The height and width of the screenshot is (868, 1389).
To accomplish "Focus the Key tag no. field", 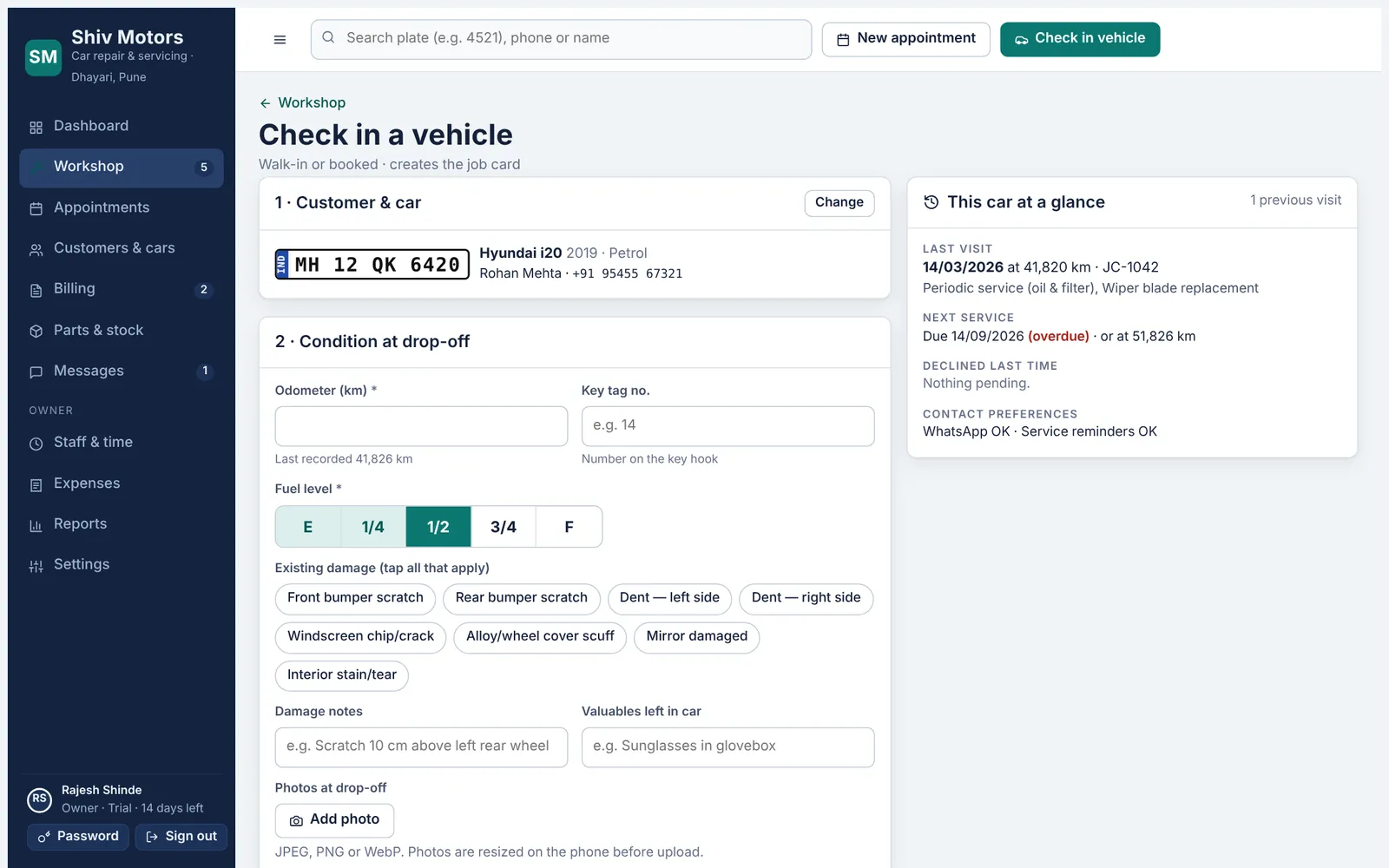I will point(727,426).
